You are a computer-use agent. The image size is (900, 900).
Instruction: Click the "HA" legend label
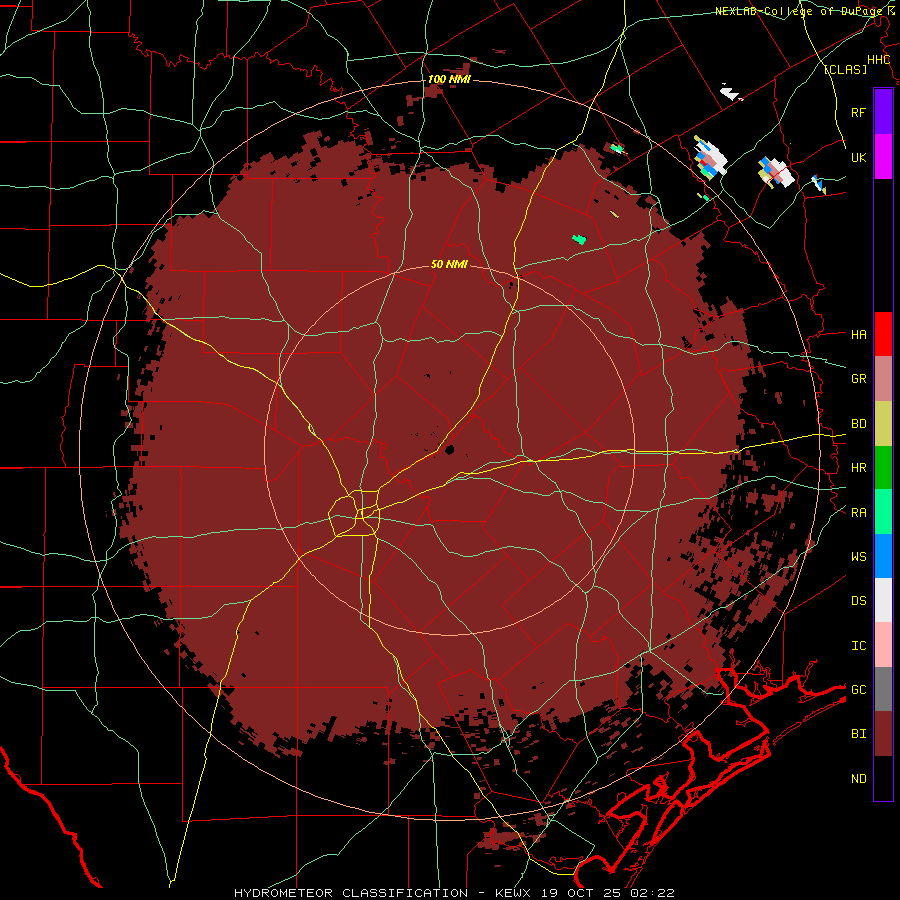click(858, 334)
